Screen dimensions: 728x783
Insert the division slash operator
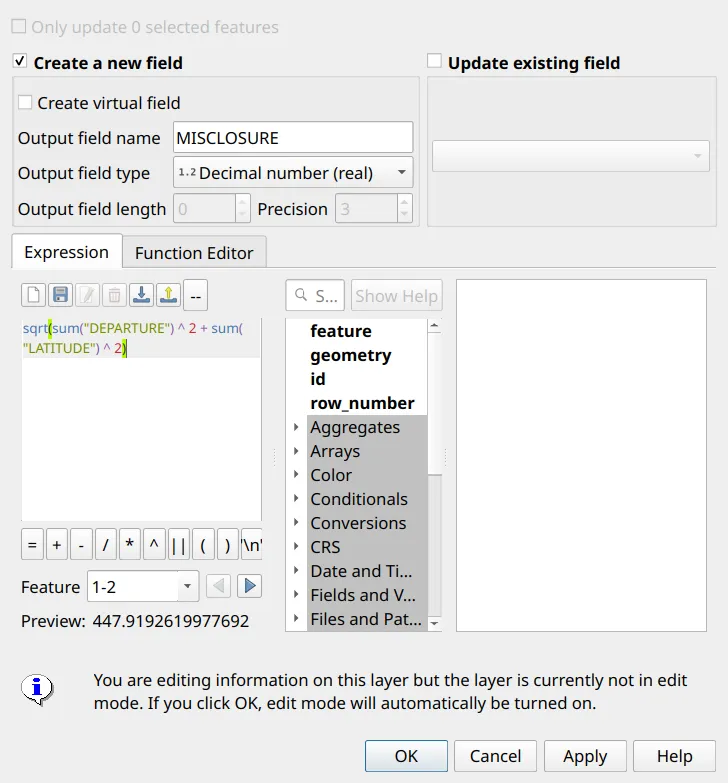(106, 544)
